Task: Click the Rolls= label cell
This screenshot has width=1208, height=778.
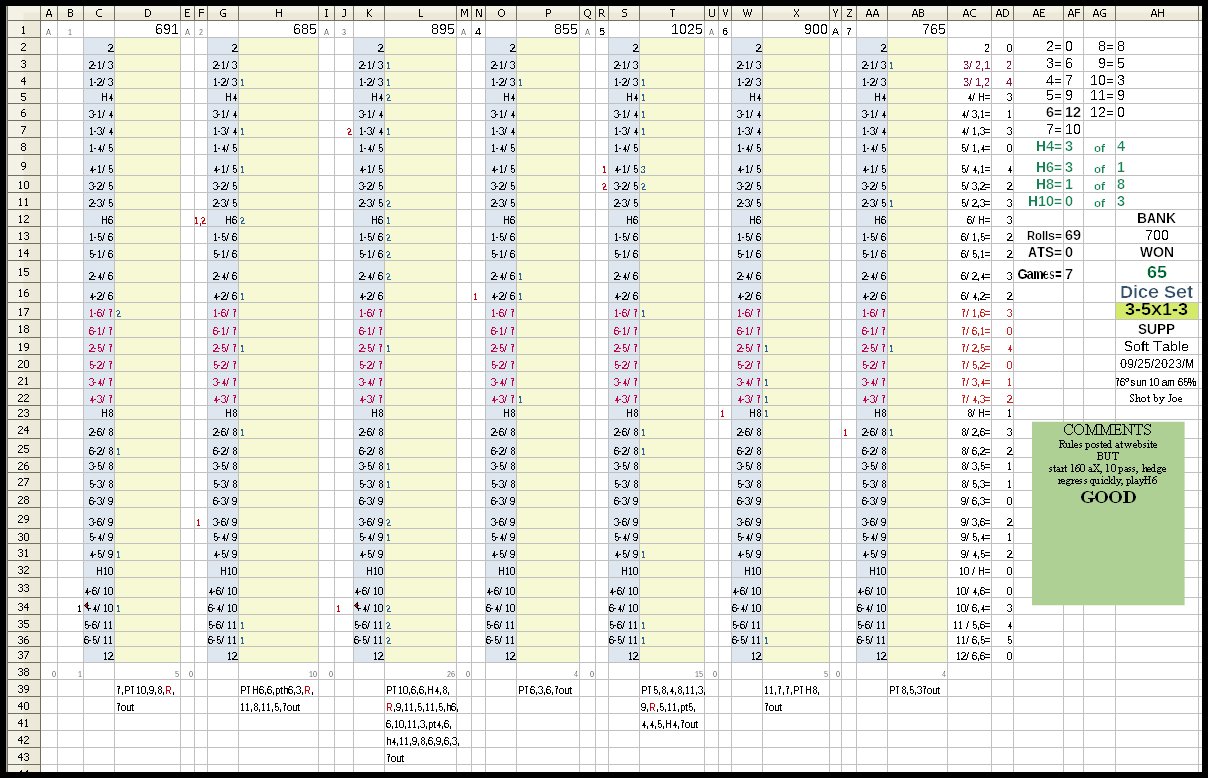Action: coord(1038,235)
